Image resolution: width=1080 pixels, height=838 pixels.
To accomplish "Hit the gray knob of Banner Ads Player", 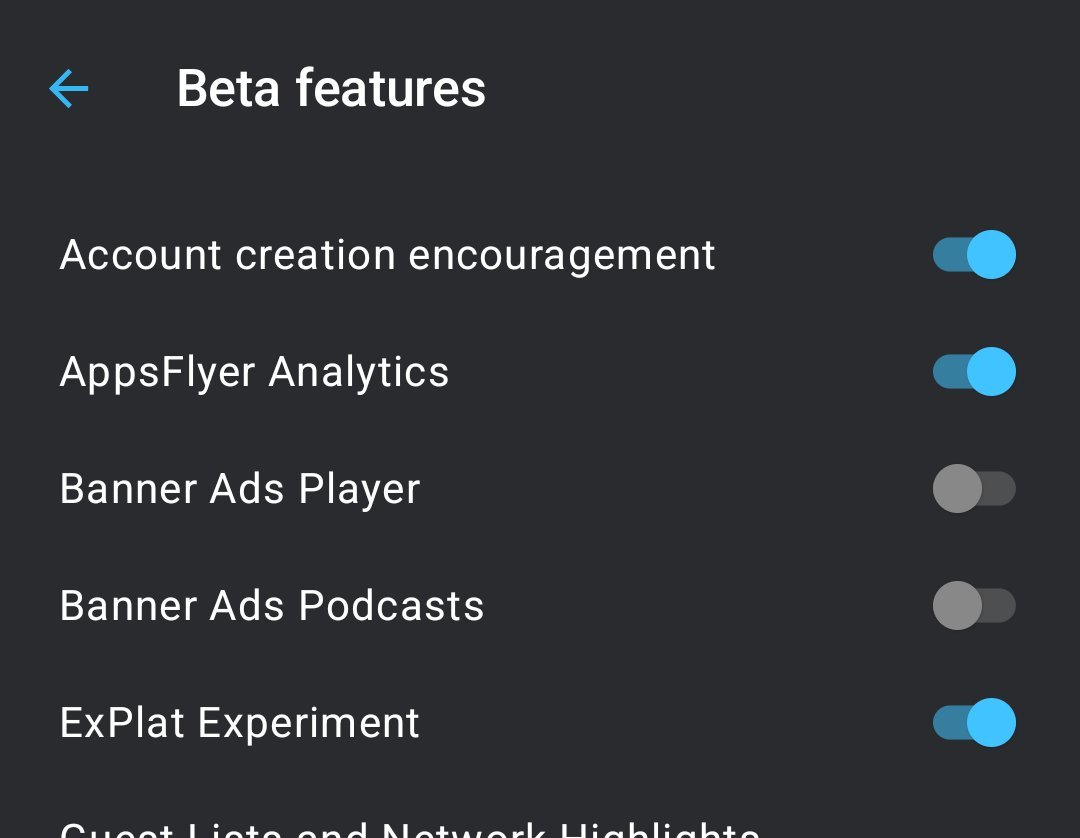I will 957,489.
